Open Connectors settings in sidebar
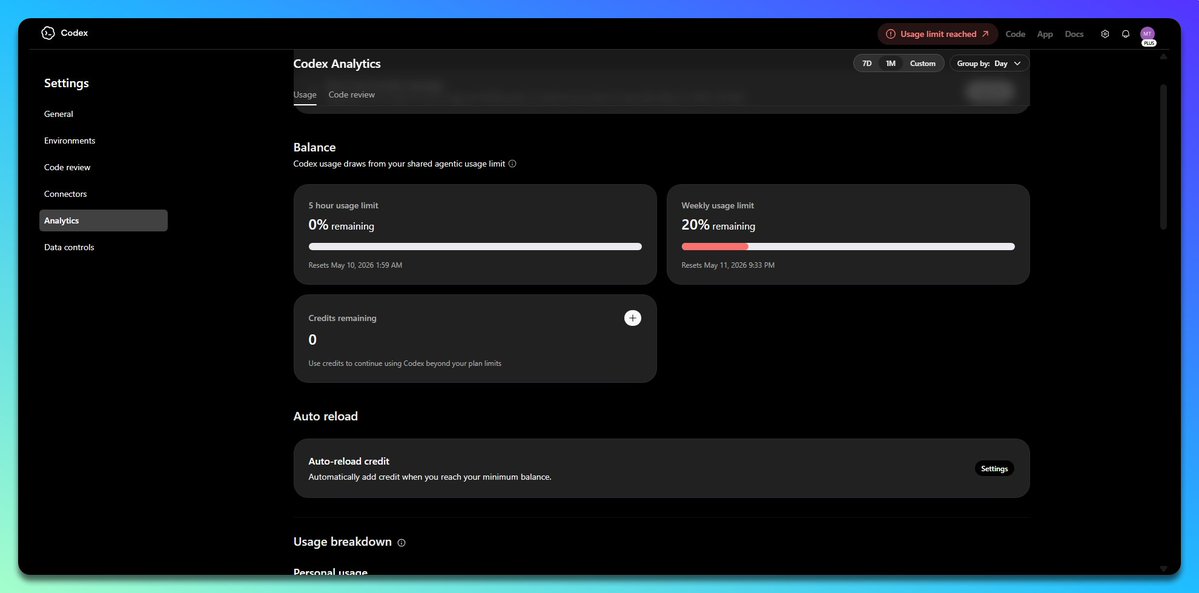 [x=103, y=194]
